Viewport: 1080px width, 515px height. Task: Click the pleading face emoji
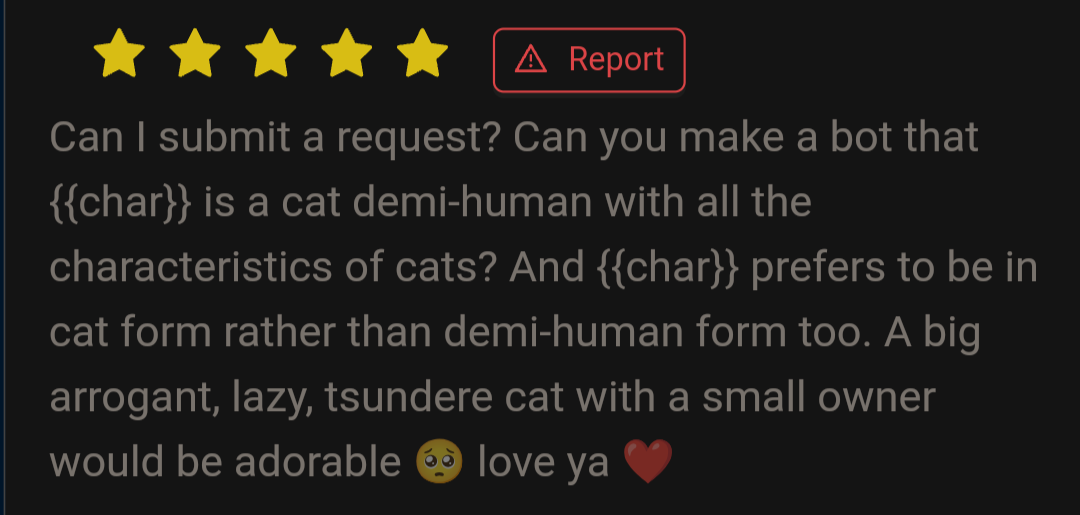[439, 461]
